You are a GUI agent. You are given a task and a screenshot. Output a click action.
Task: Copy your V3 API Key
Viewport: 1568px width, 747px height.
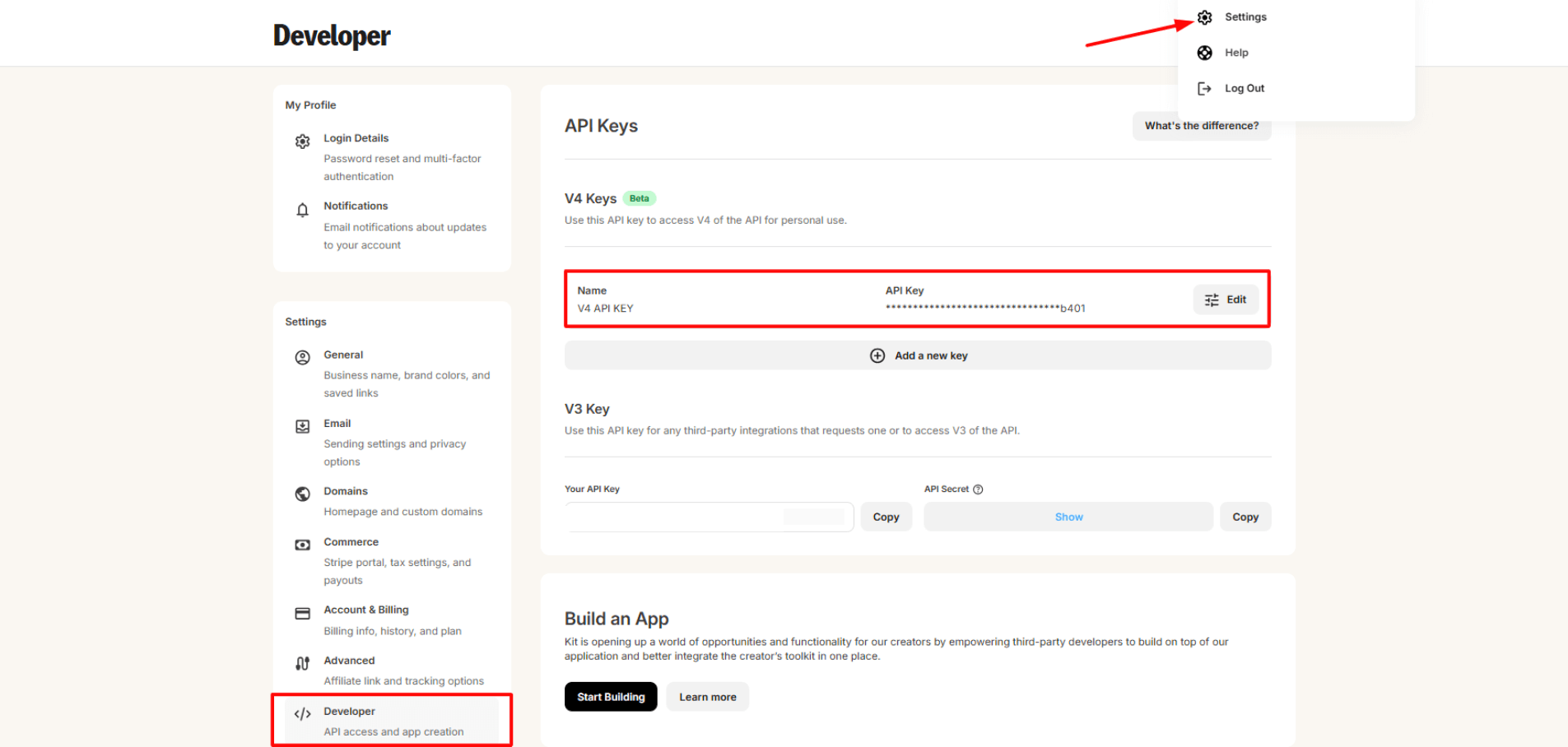coord(886,516)
